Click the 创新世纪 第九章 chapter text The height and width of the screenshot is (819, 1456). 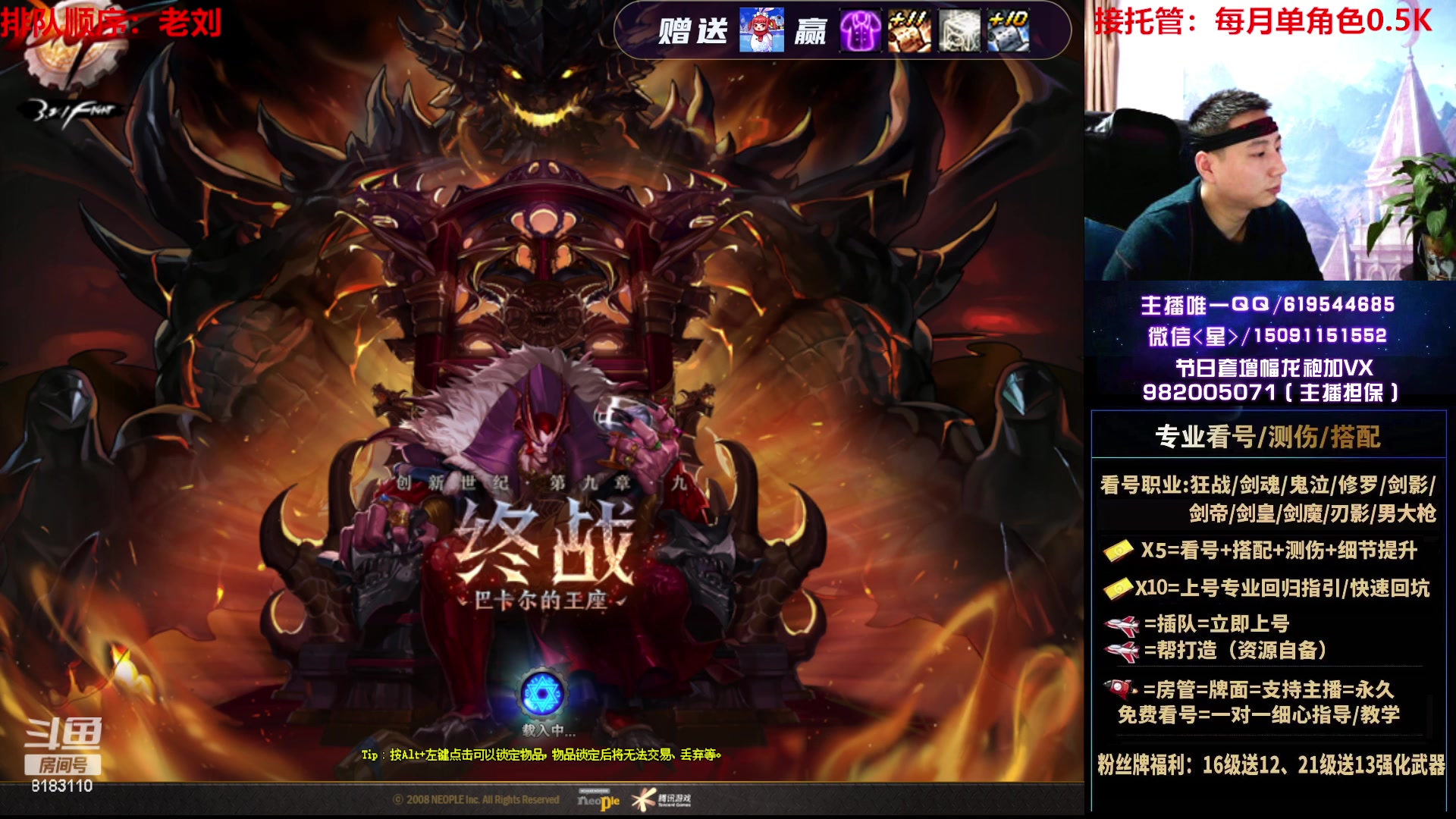coord(541,483)
